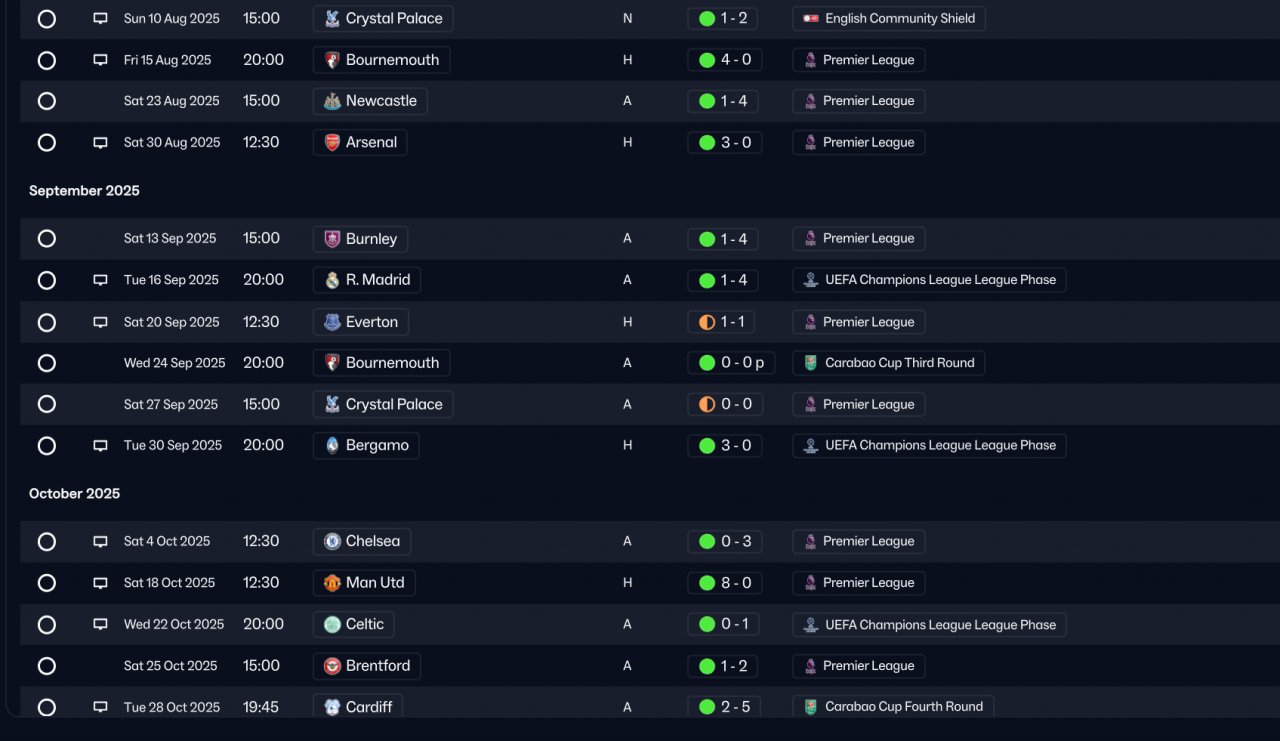The height and width of the screenshot is (741, 1280).
Task: Select the radio circle for Man Utd match
Action: pos(47,583)
